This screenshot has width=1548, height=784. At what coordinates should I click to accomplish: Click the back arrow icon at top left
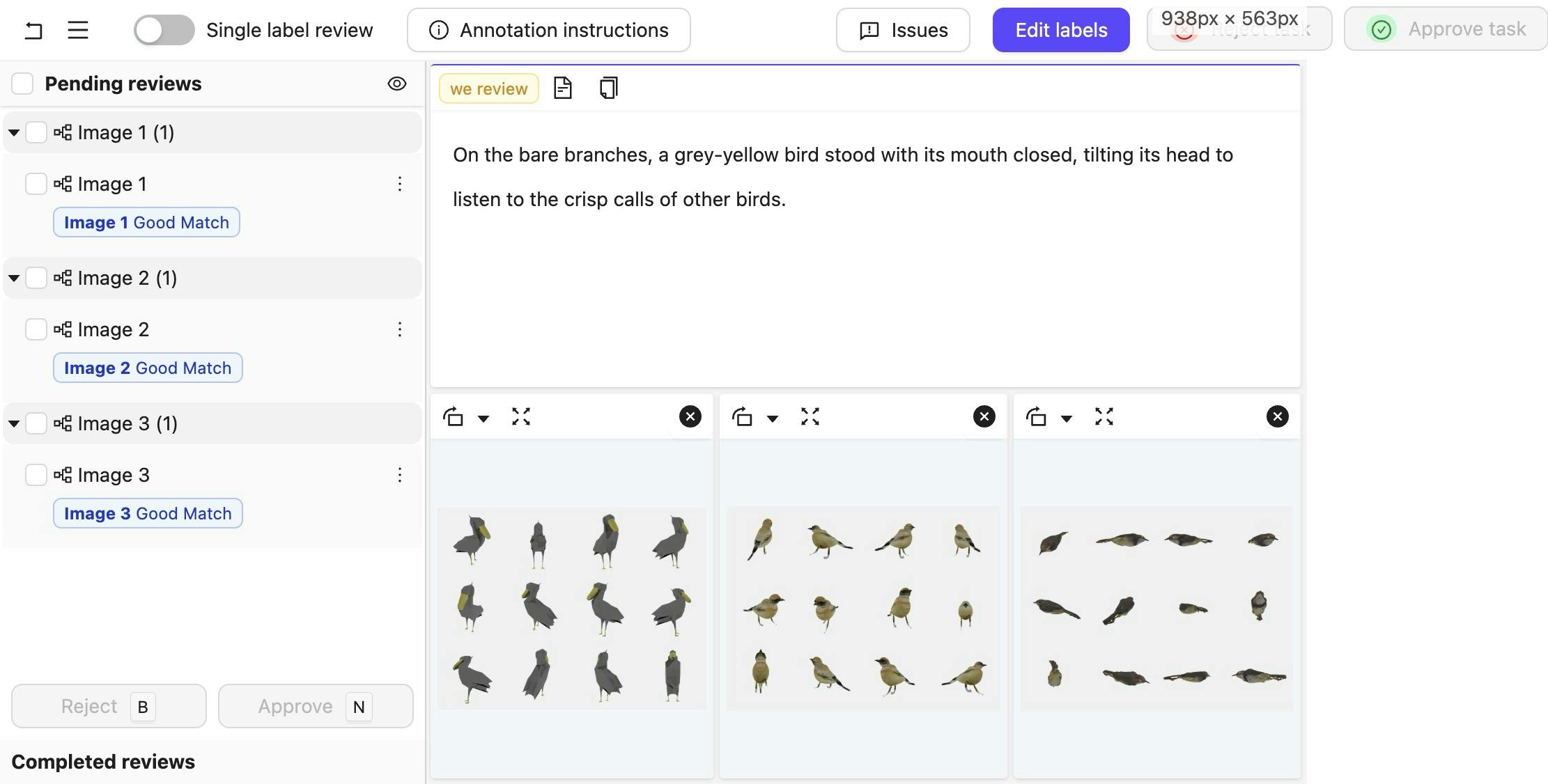pyautogui.click(x=33, y=30)
